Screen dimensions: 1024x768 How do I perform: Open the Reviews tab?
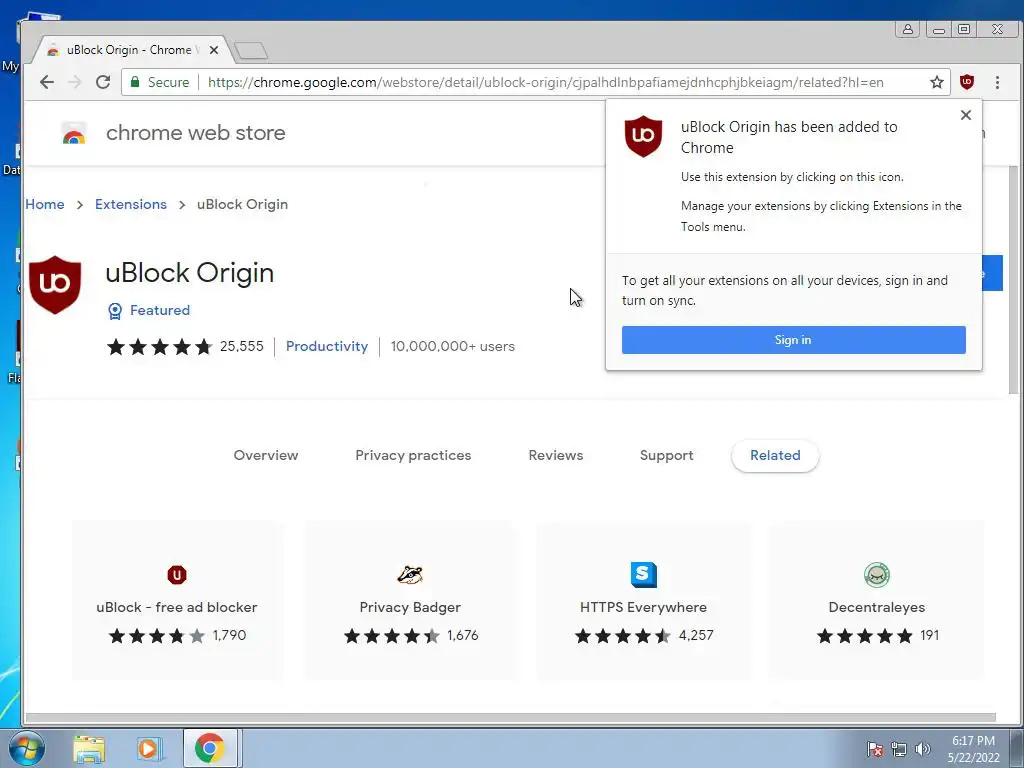pyautogui.click(x=556, y=455)
